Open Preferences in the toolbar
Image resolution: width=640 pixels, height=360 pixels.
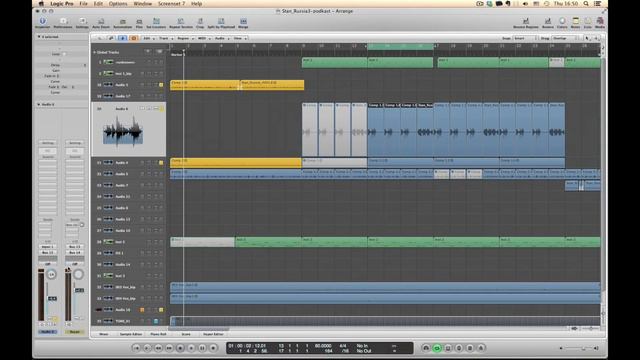(x=63, y=22)
